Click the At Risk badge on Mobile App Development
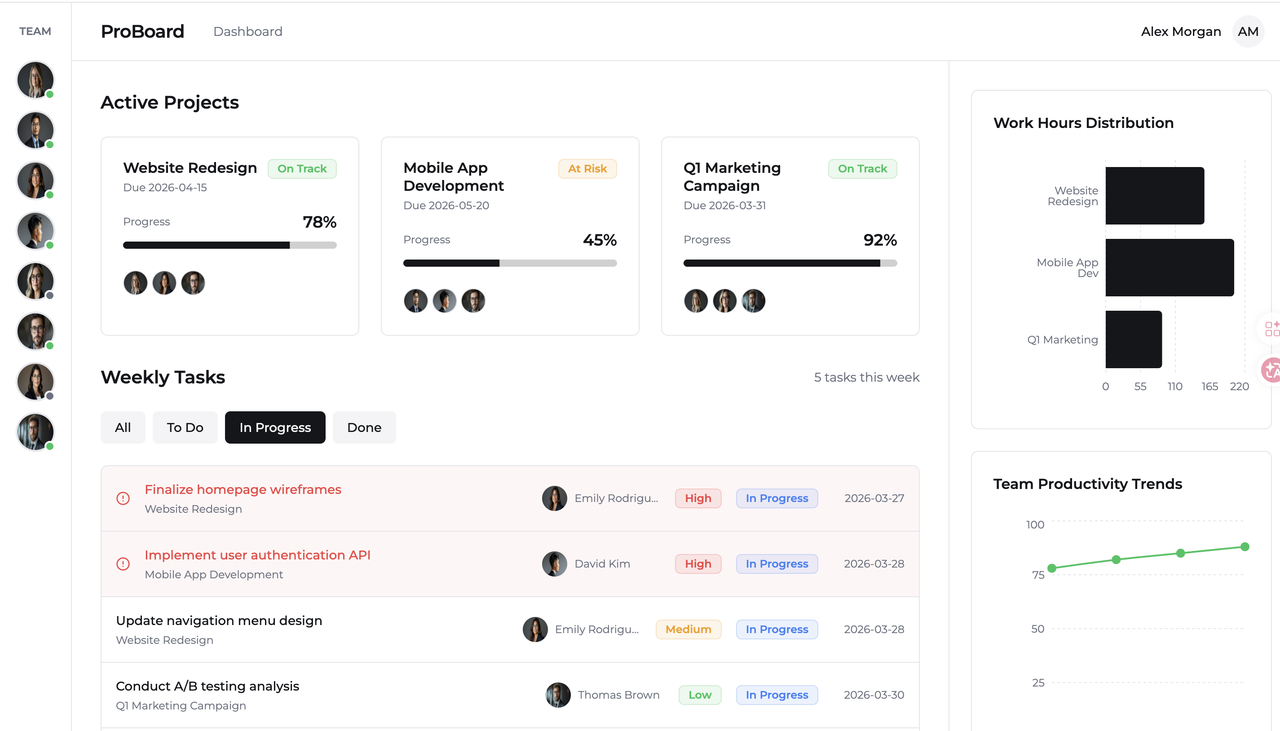1280x731 pixels. point(587,169)
